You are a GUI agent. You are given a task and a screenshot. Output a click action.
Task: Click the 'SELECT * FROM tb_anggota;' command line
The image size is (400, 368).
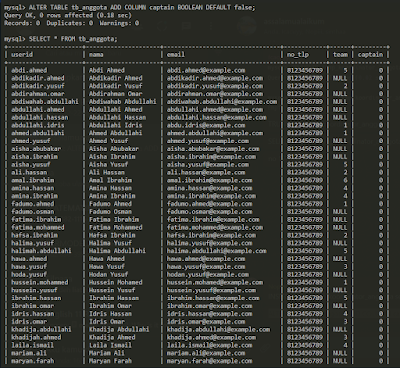point(61,39)
